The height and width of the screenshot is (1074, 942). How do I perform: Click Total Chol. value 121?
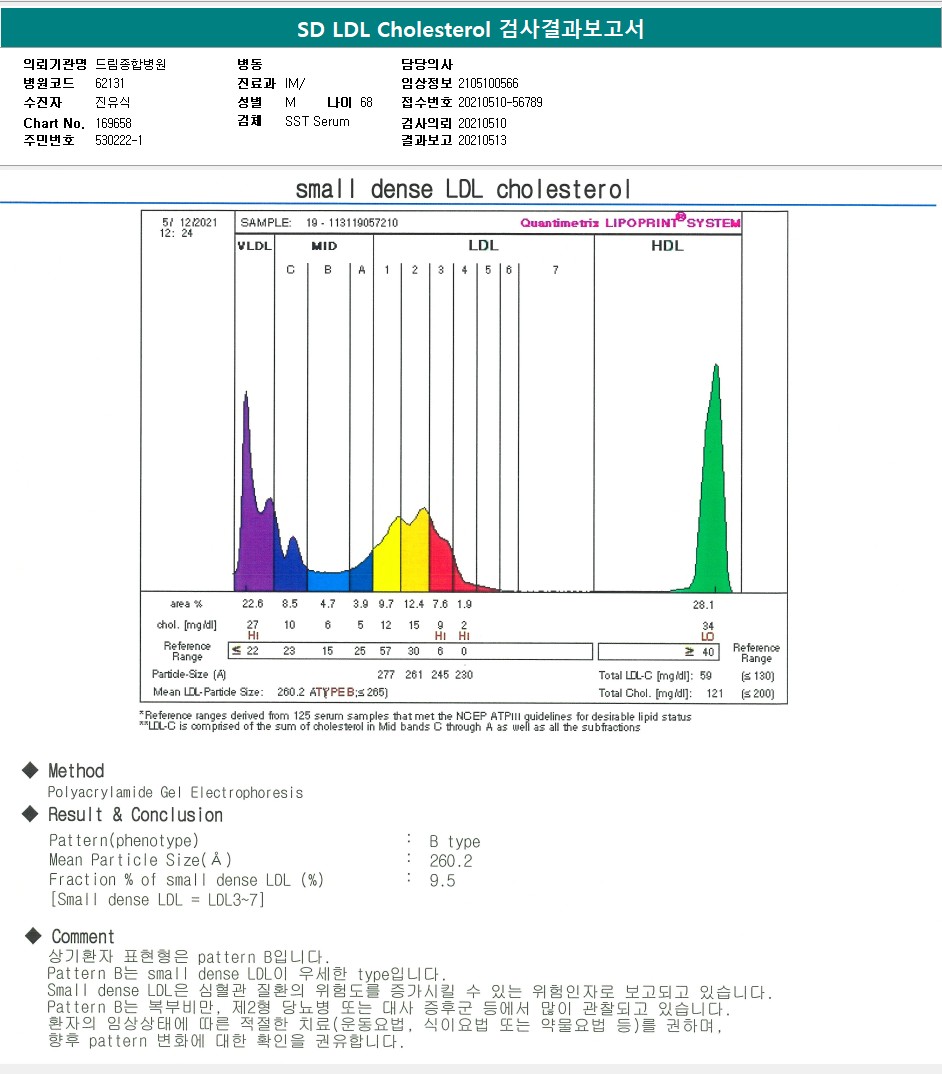point(715,693)
